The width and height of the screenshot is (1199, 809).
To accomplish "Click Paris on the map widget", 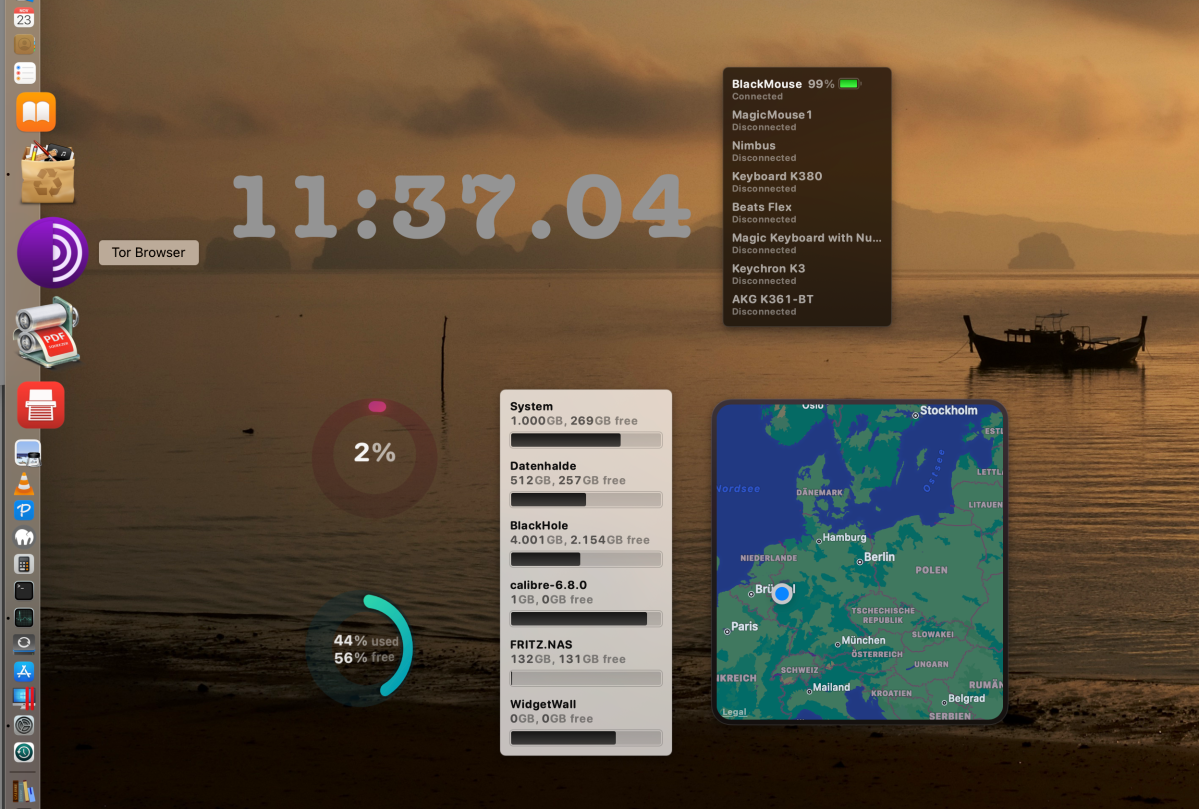I will coord(744,626).
